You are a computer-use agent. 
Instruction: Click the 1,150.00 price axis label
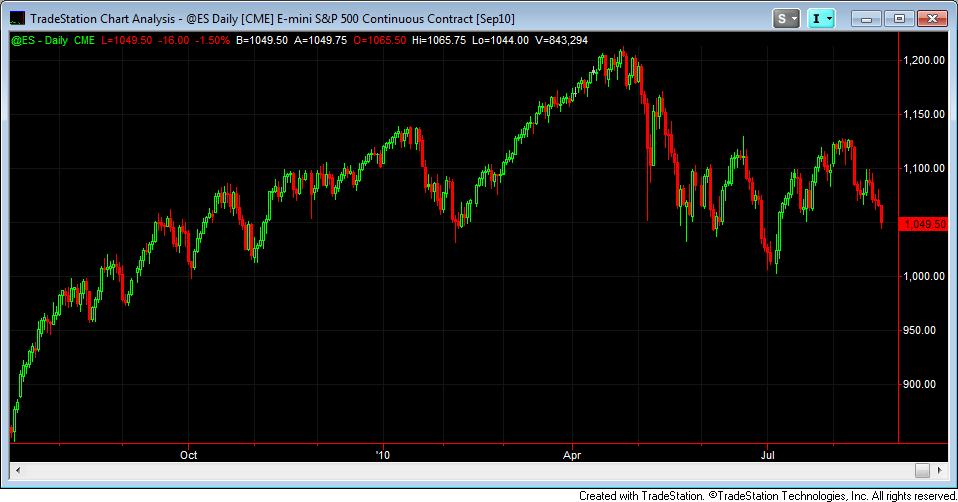(x=924, y=114)
